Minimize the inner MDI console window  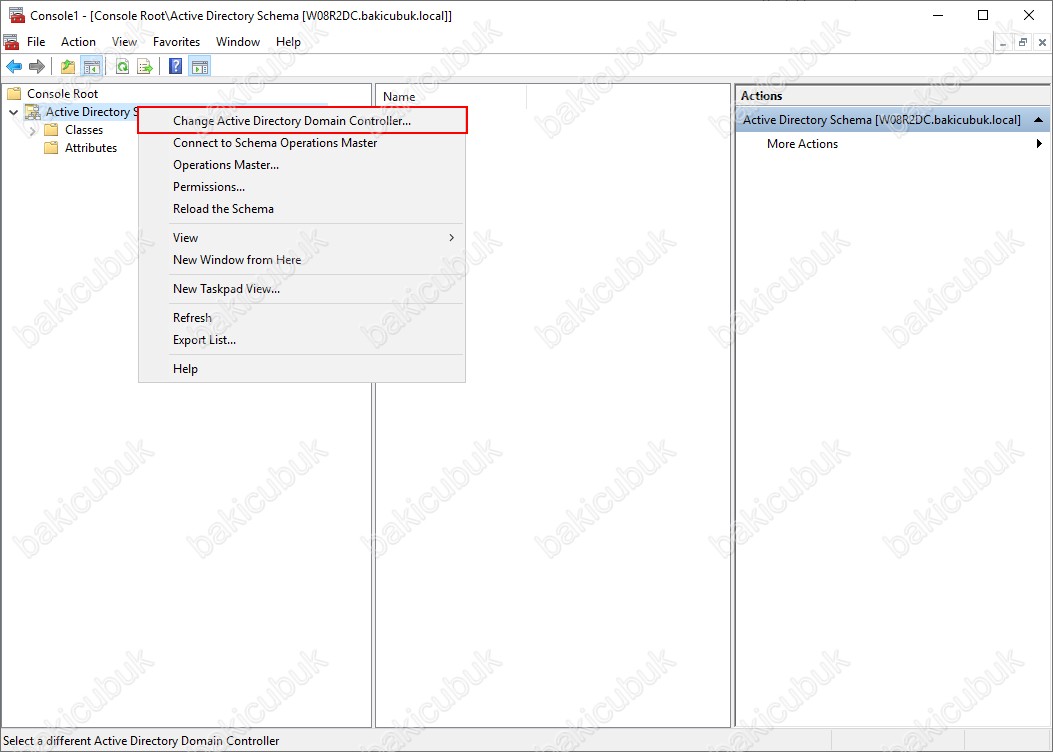[1003, 42]
